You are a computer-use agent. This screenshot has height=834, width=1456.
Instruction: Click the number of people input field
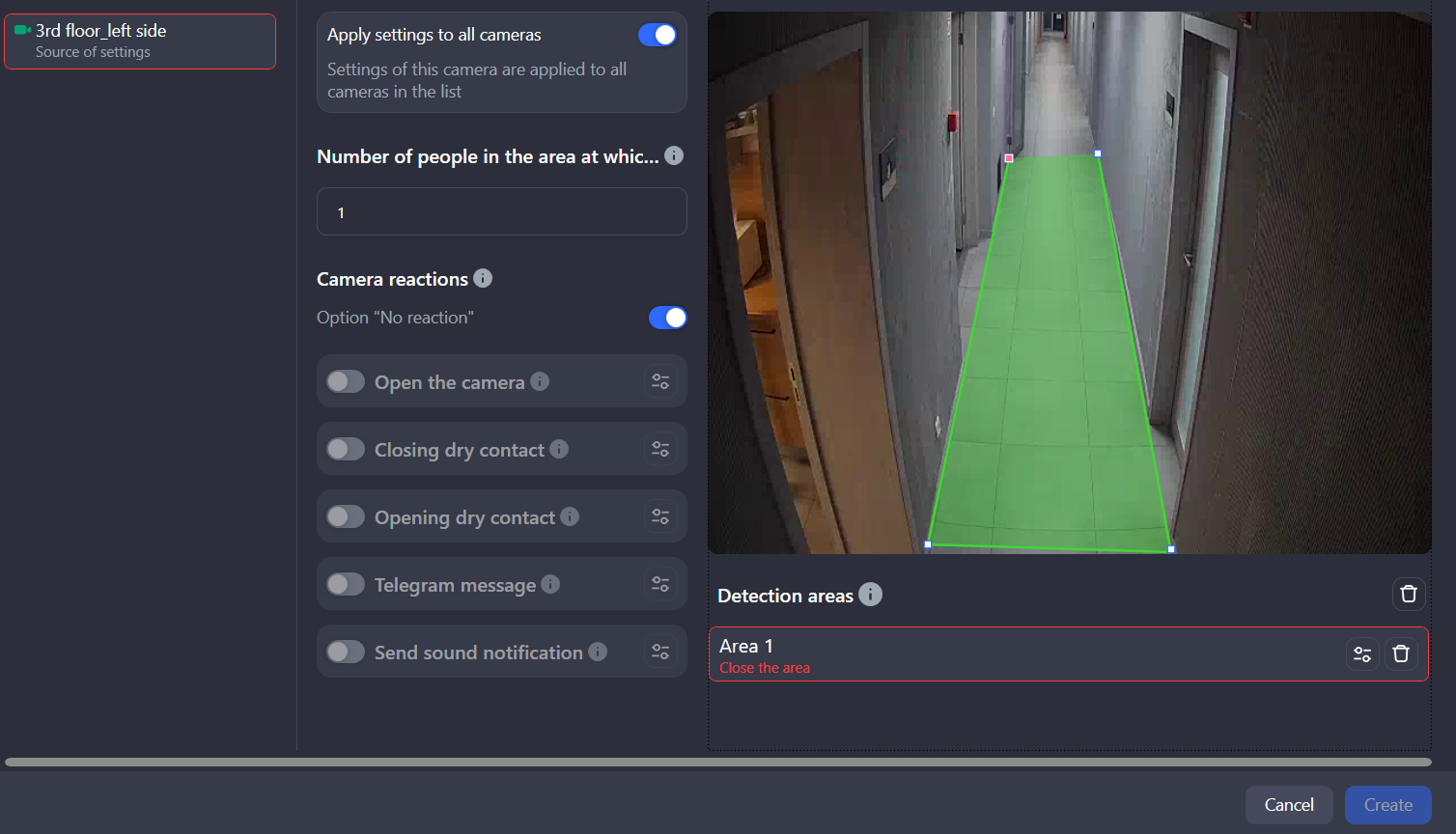tap(501, 212)
